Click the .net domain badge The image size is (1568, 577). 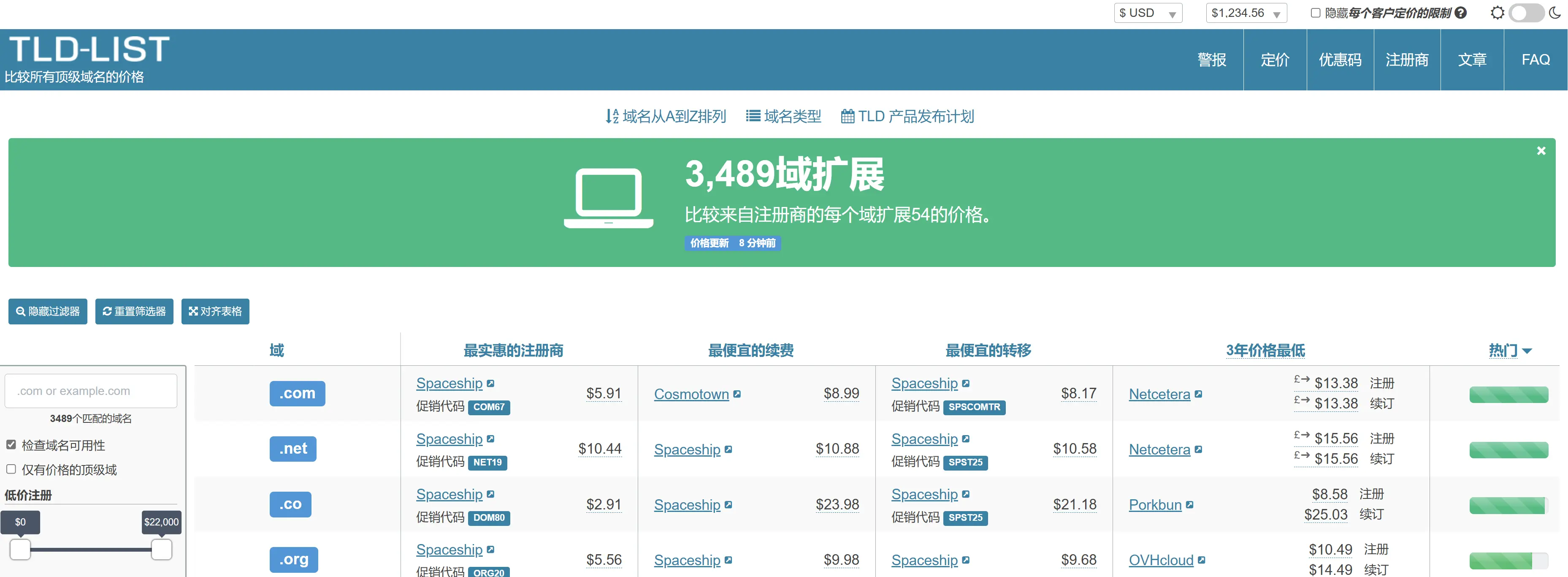293,449
